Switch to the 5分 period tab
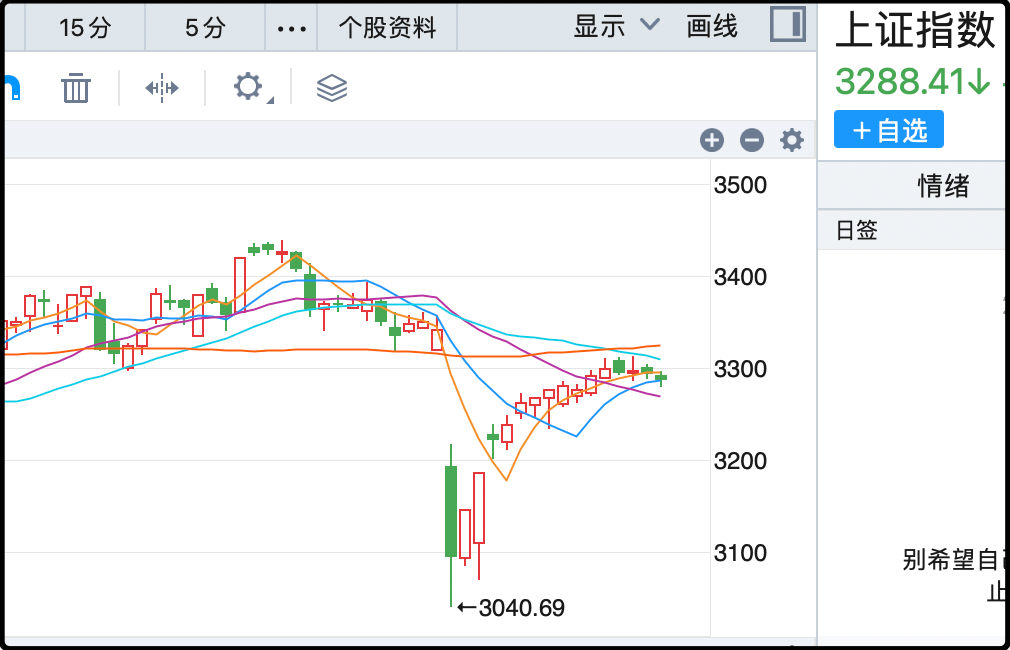1010x650 pixels. [x=205, y=28]
